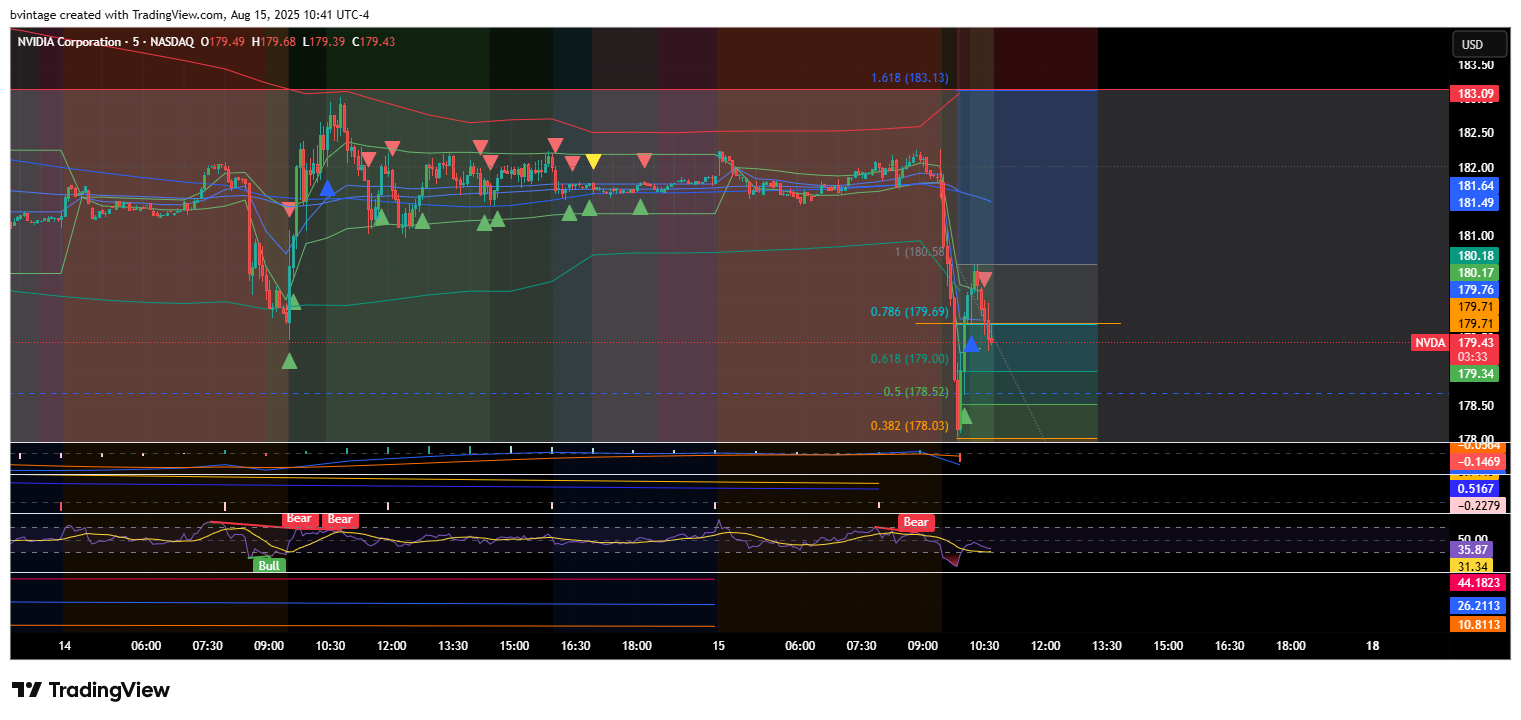The image size is (1521, 720).
Task: Click the date 14 on time axis
Action: point(65,646)
